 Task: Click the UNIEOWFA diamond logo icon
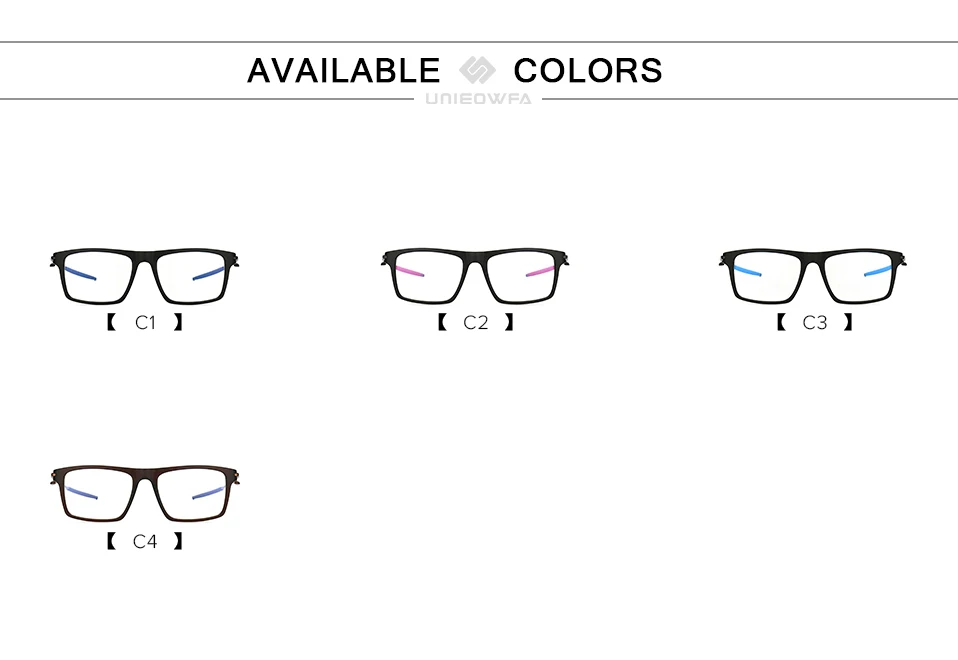477,70
